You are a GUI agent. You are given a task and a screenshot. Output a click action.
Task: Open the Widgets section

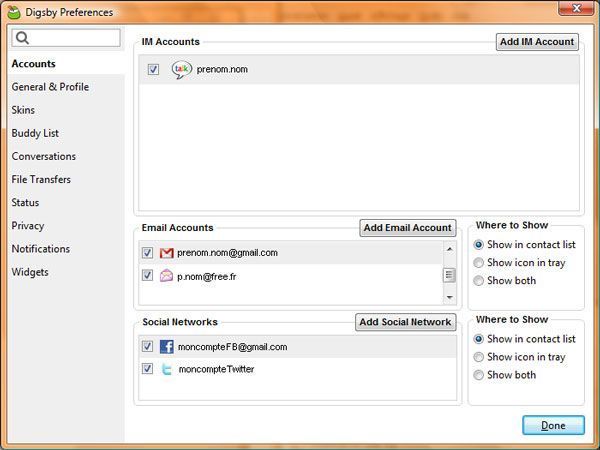coord(30,272)
